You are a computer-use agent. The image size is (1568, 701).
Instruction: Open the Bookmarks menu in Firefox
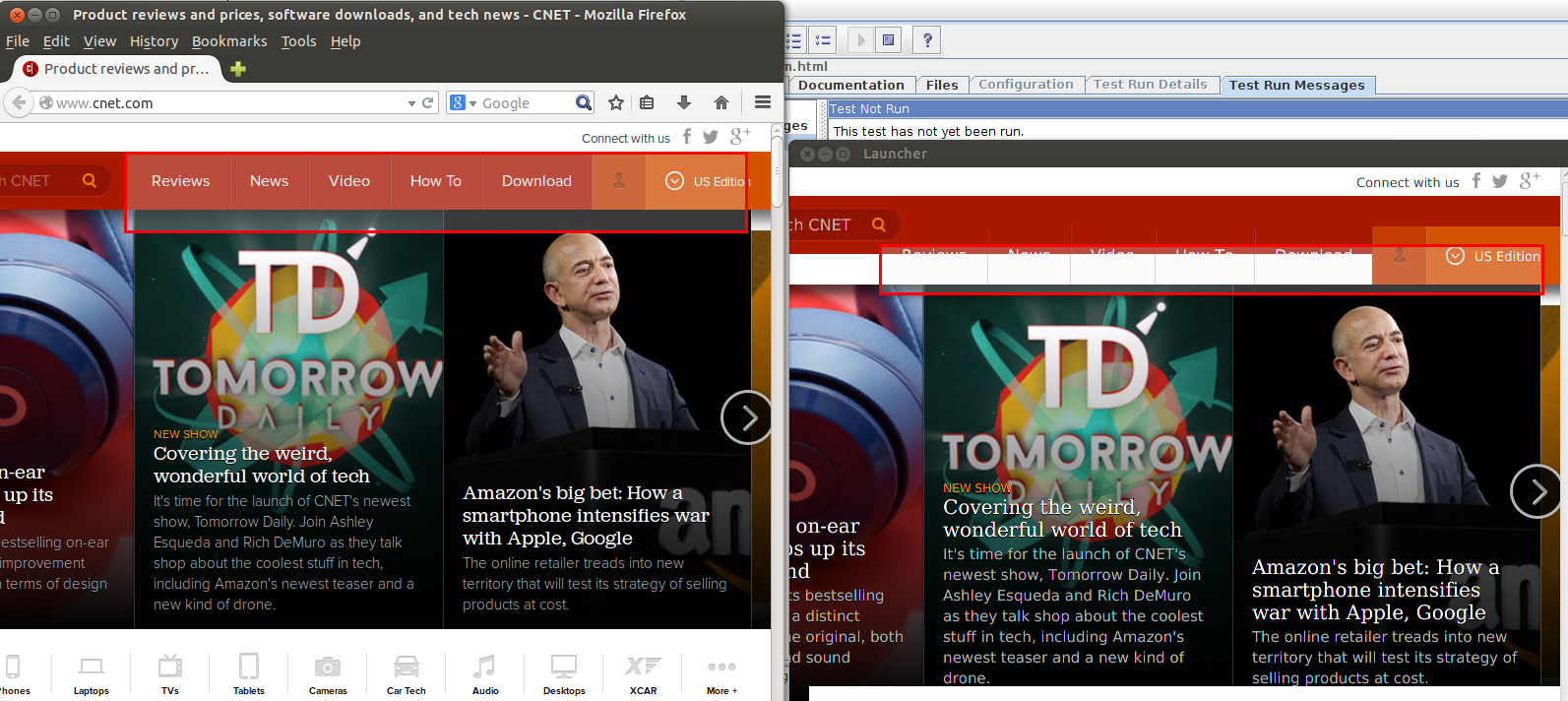[x=229, y=41]
